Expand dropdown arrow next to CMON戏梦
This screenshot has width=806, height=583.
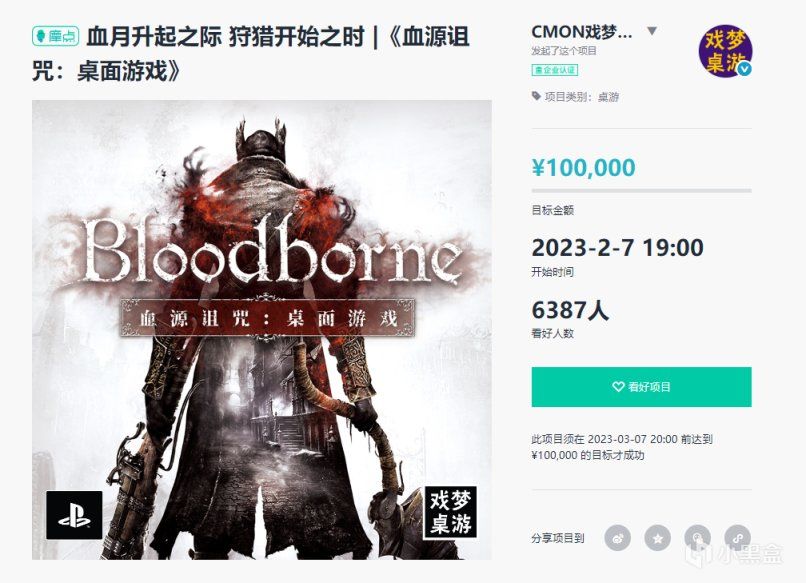tap(652, 31)
